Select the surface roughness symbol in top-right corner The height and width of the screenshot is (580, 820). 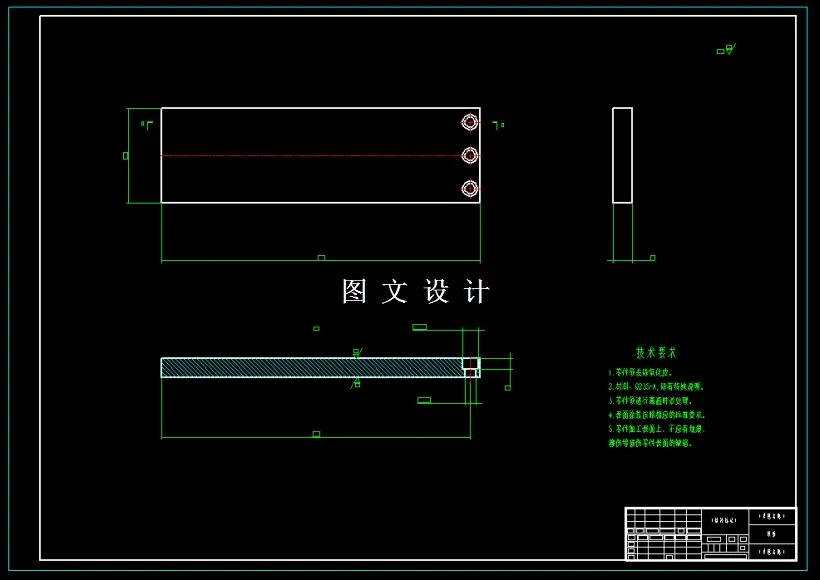[x=726, y=50]
